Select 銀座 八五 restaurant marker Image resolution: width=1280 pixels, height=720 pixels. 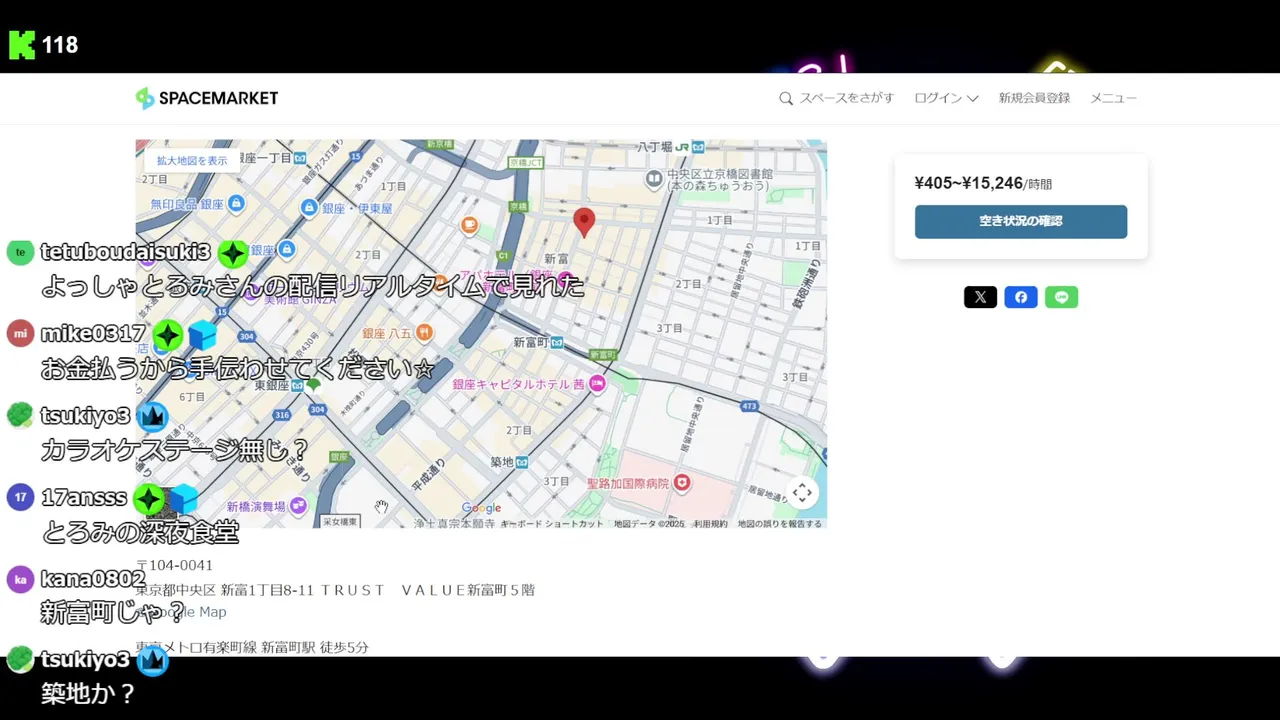pyautogui.click(x=424, y=333)
